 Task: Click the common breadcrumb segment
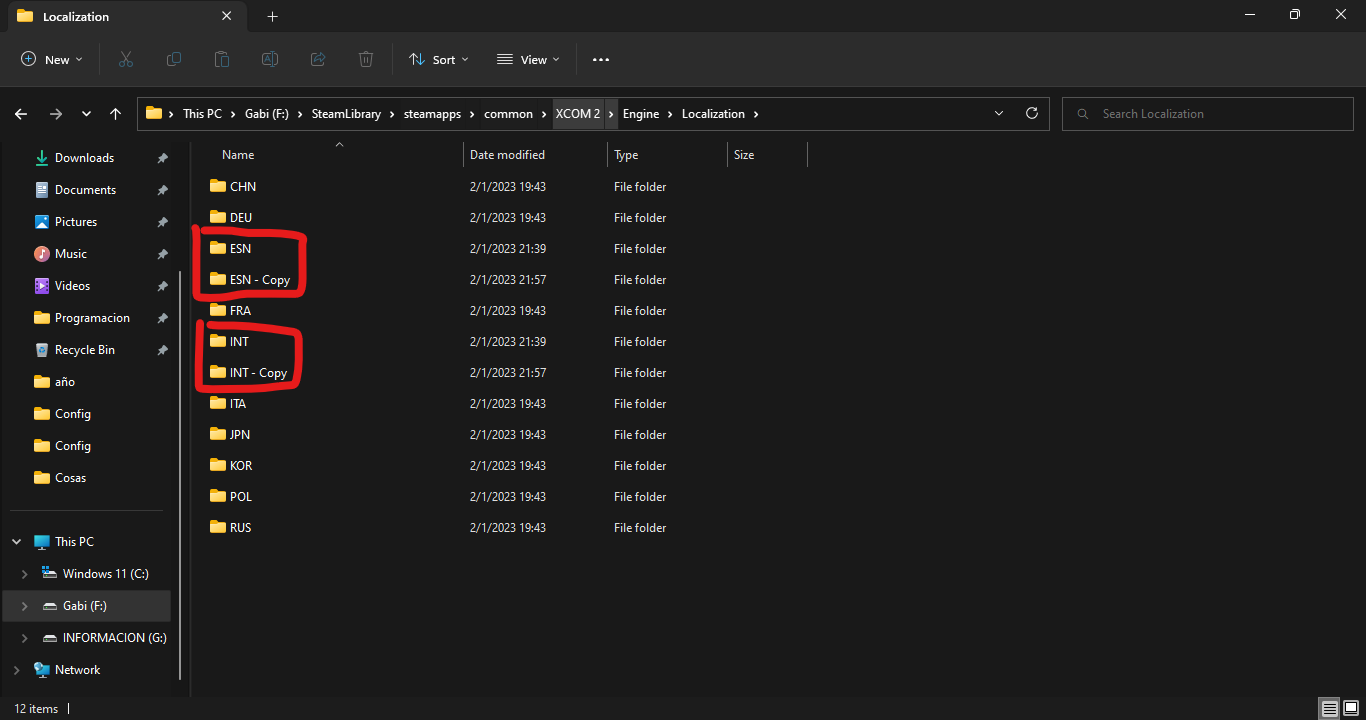[x=508, y=114]
